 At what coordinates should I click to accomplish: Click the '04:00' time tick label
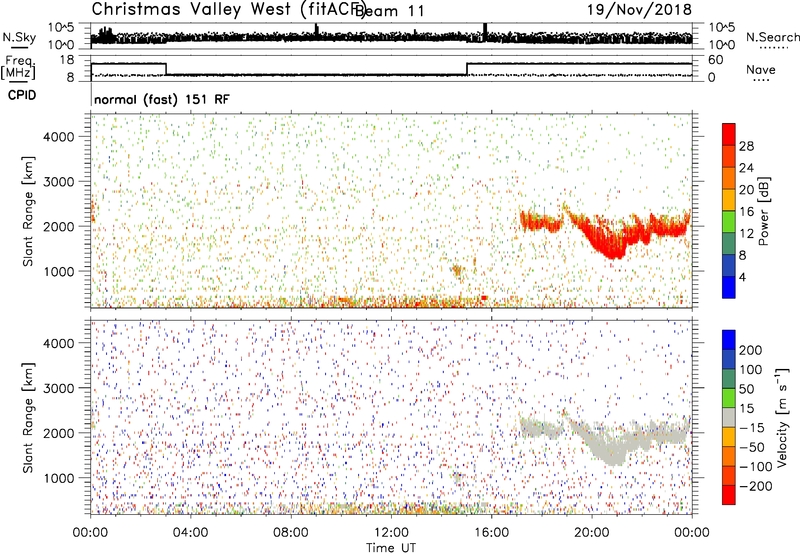(x=190, y=533)
